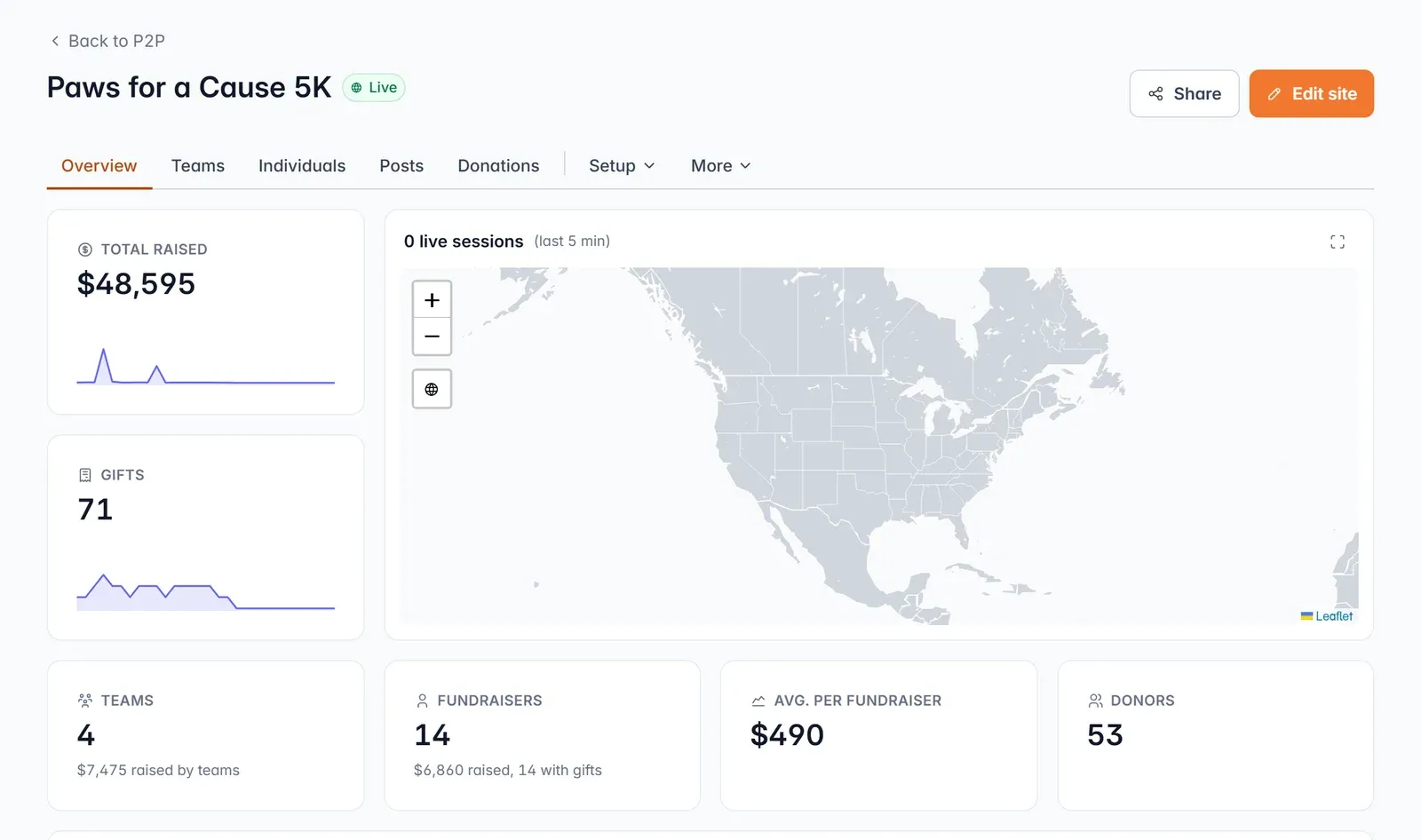This screenshot has width=1421, height=840.
Task: Click the 53 donors value
Action: click(1105, 735)
